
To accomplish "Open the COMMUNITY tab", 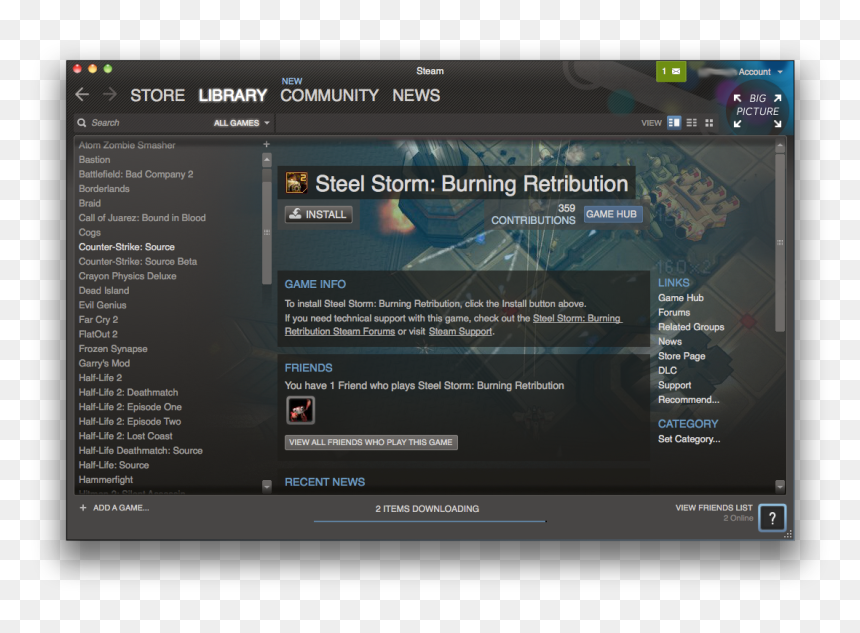I will click(329, 95).
